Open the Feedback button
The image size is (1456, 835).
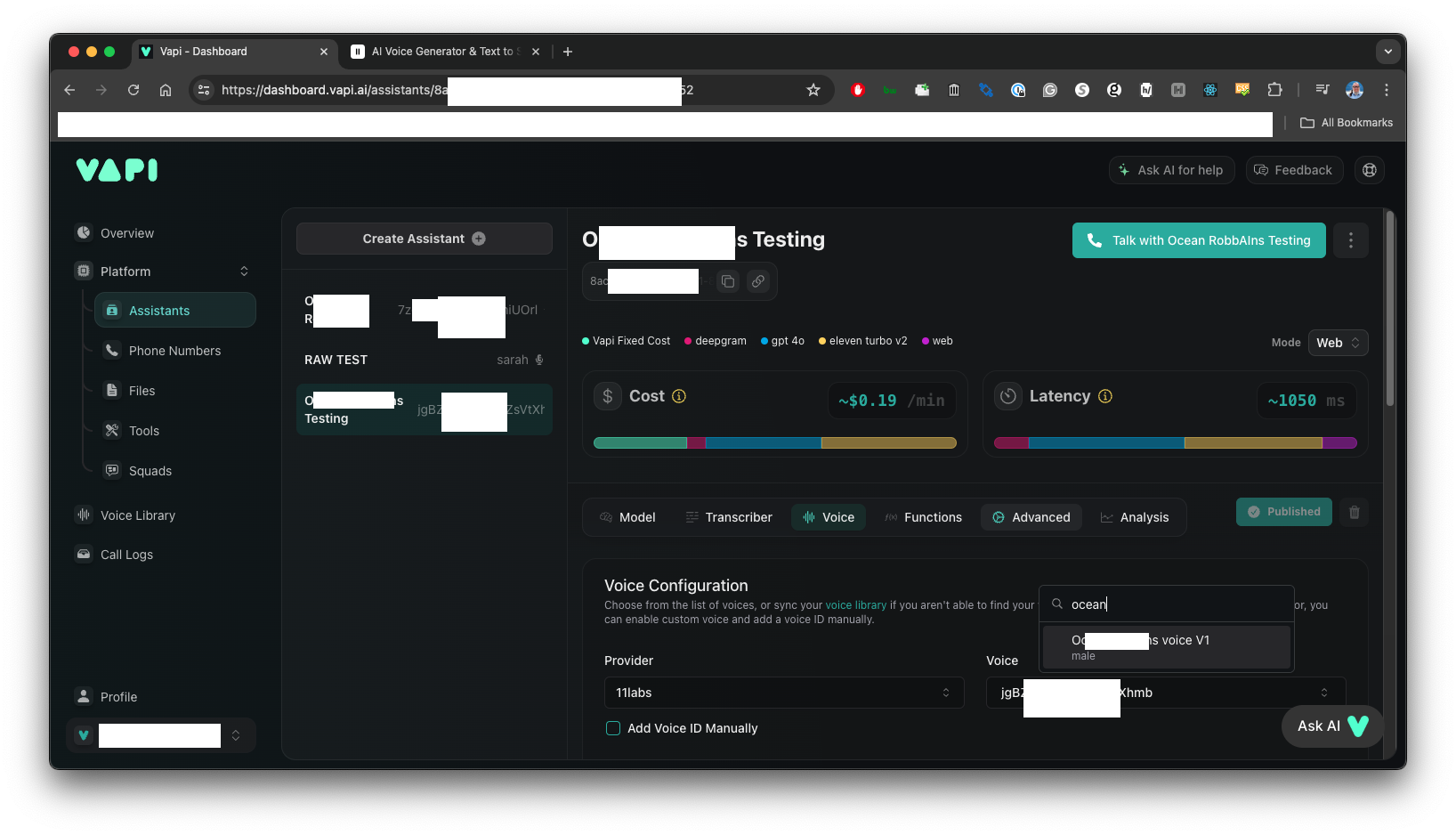coord(1293,170)
